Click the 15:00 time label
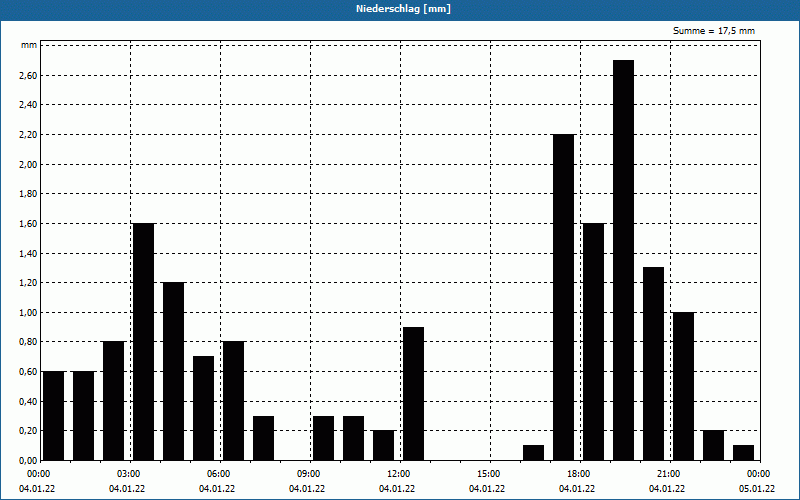 pos(491,474)
